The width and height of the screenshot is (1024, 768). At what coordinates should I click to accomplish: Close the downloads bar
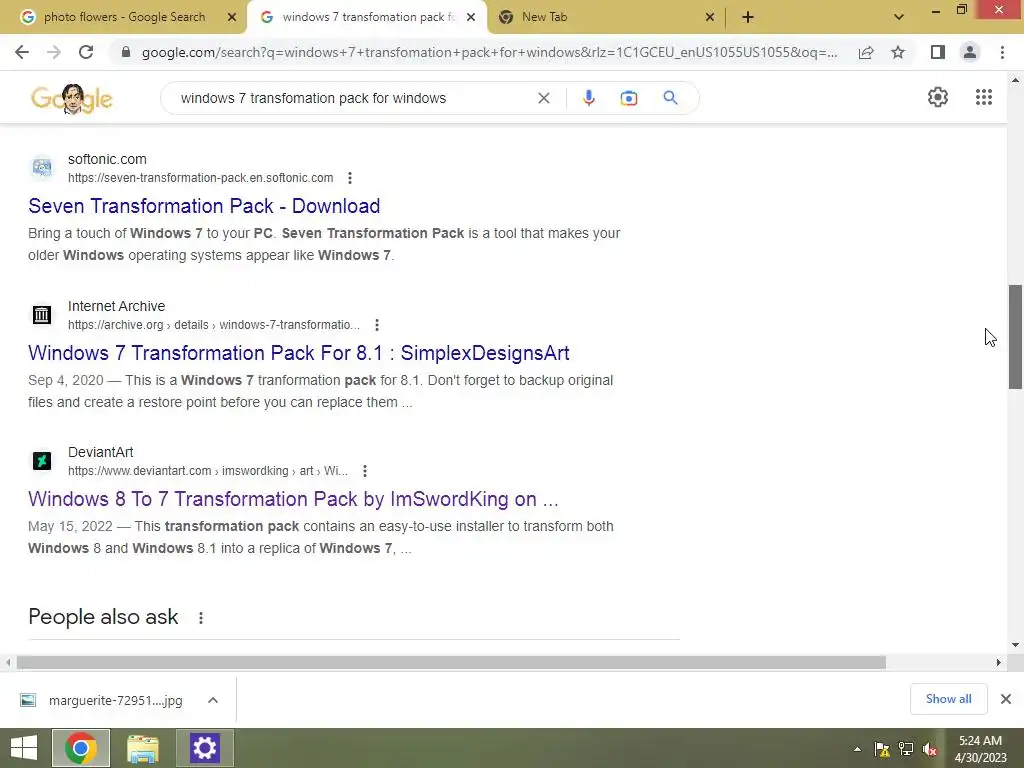point(1006,699)
